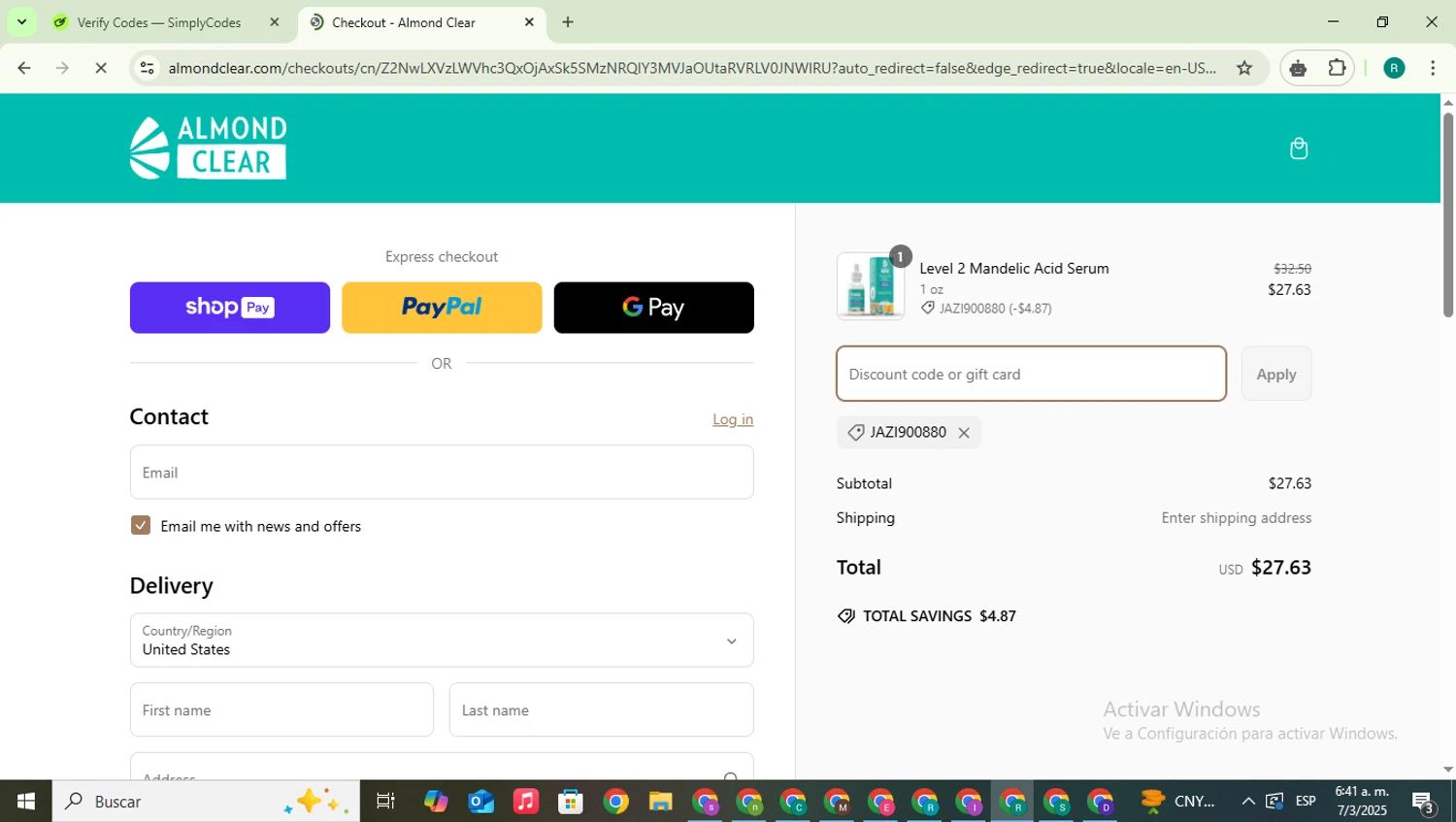Viewport: 1456px width, 822px height.
Task: Open the clock showing 6:41 a. m.
Action: pyautogui.click(x=1362, y=801)
